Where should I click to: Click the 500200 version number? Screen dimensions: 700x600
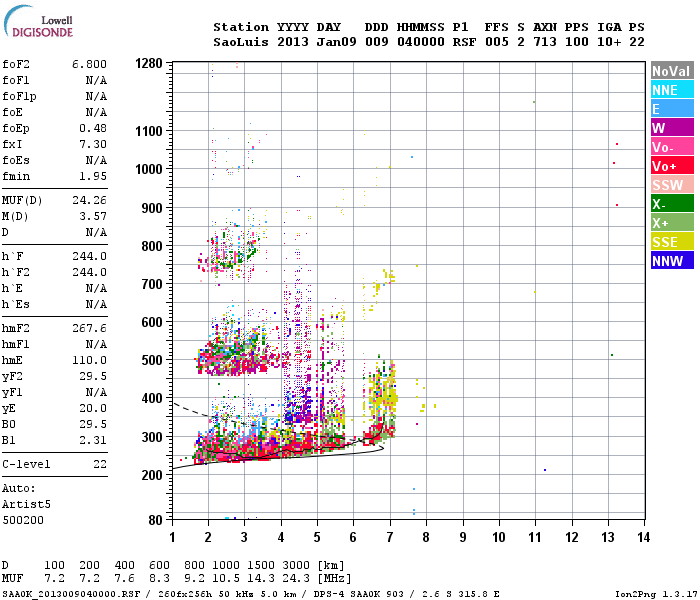23,520
